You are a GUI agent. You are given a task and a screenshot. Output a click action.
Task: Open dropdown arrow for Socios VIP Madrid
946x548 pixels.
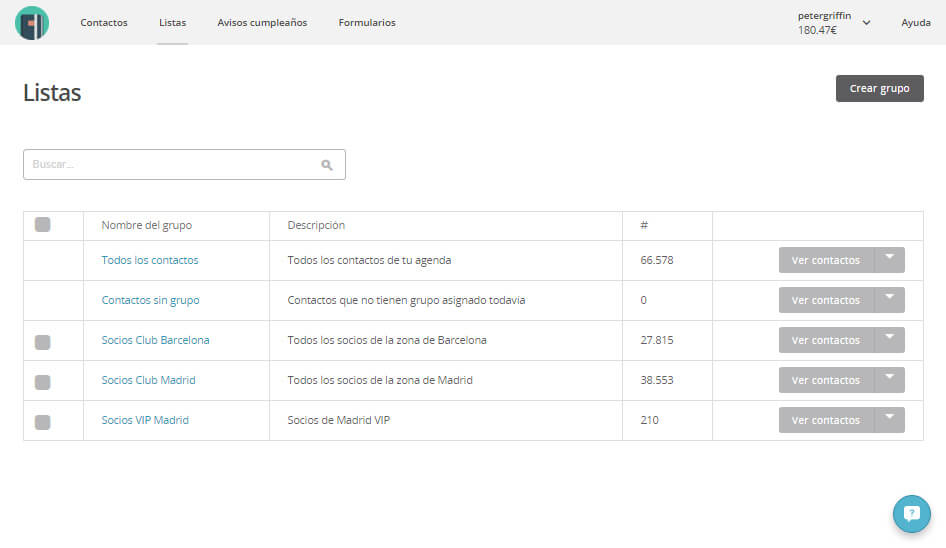pyautogui.click(x=889, y=419)
